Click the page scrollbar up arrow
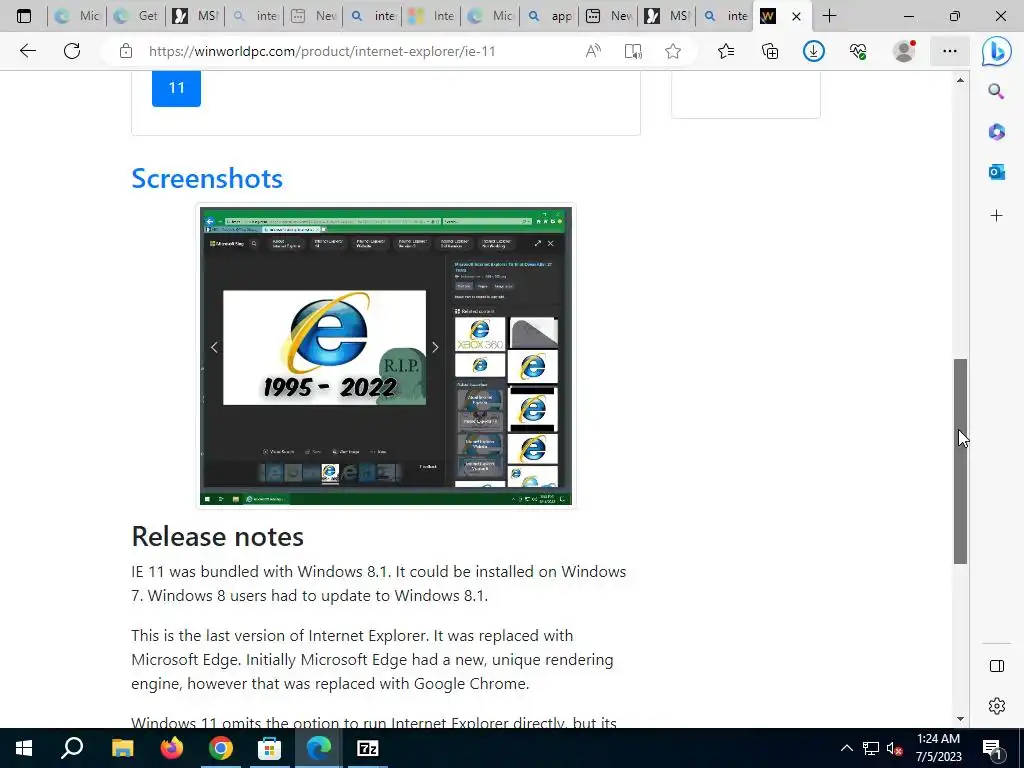Screen dimensions: 1024x768 960,80
